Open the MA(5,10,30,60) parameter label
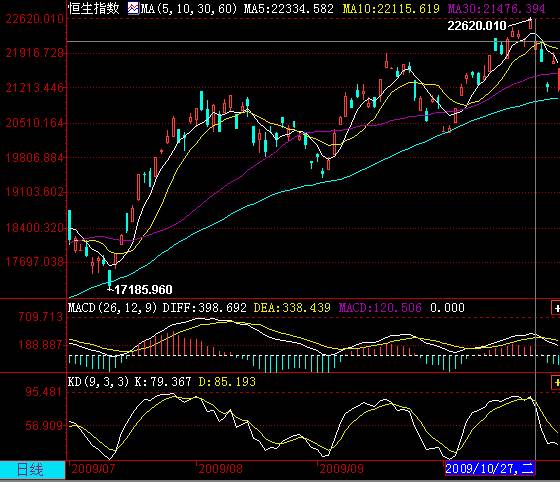This screenshot has width=560, height=482. point(189,8)
